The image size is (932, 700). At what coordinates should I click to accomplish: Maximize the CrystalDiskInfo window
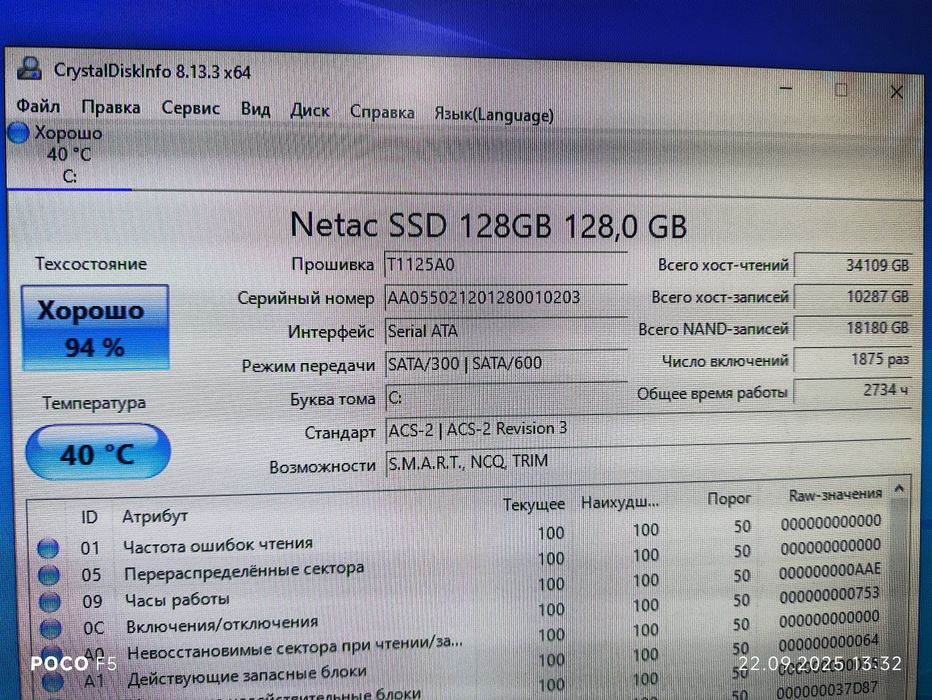tap(840, 90)
